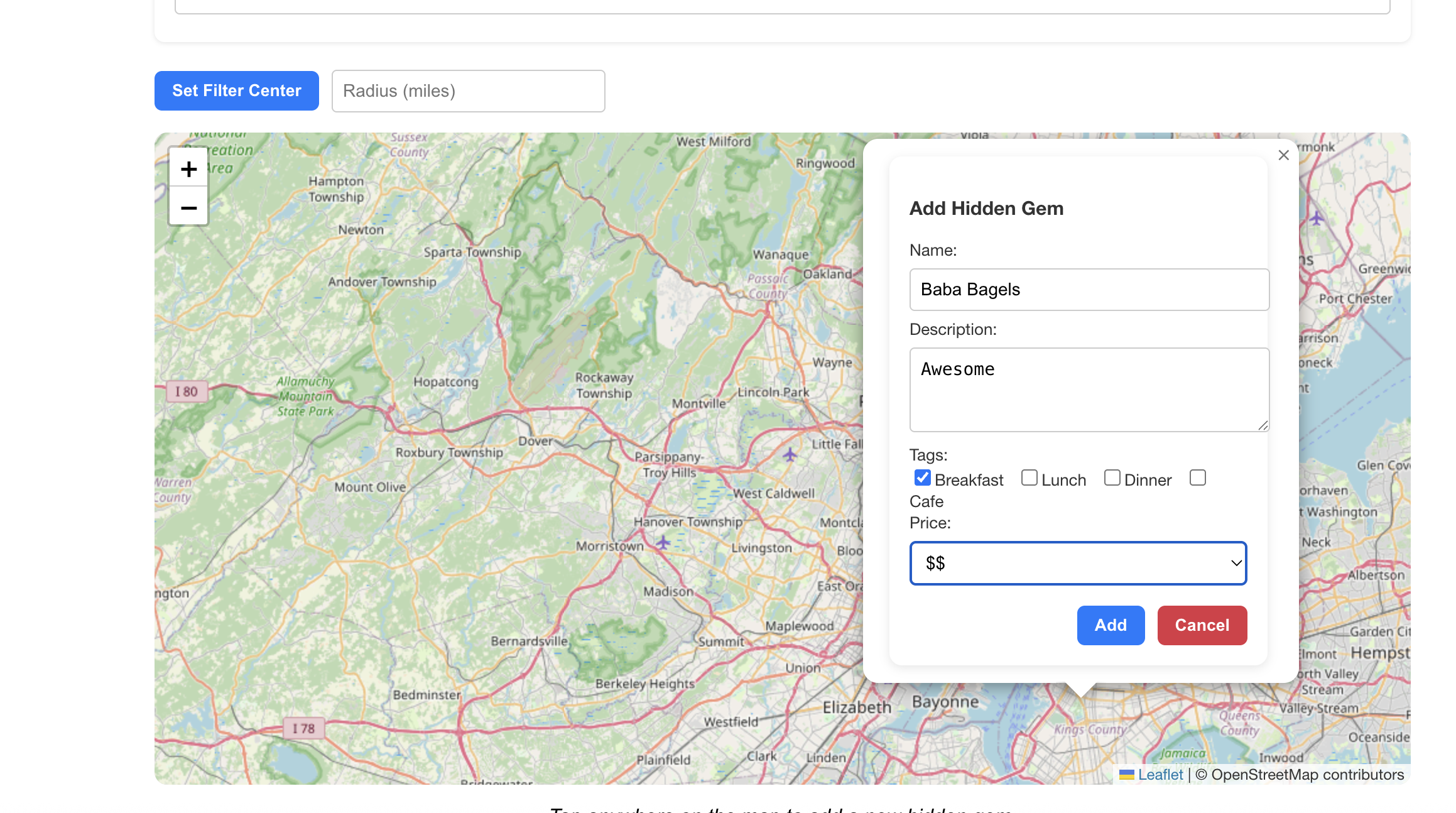The width and height of the screenshot is (1456, 813).
Task: Click Set Filter Center button
Action: pyautogui.click(x=236, y=90)
